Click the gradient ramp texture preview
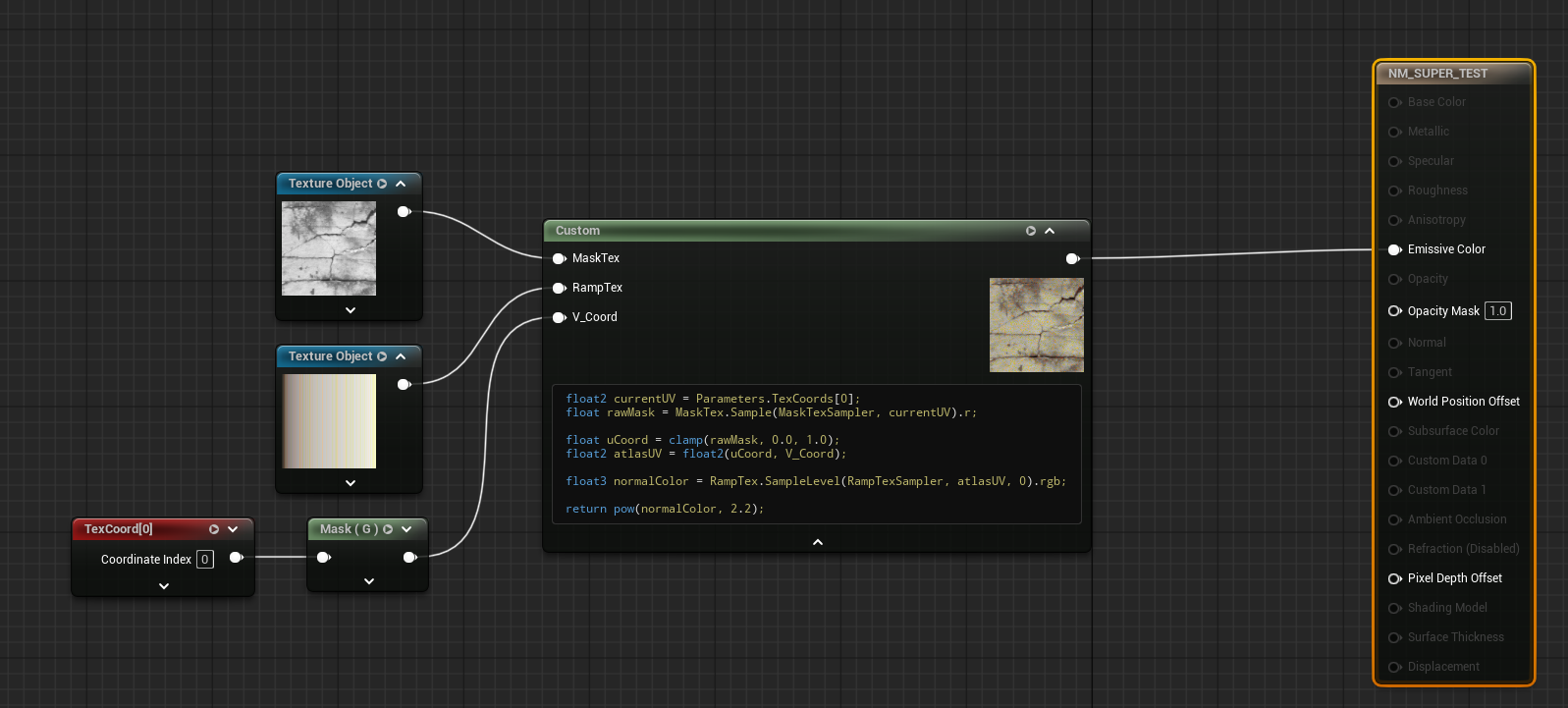This screenshot has width=1568, height=708. pyautogui.click(x=329, y=421)
